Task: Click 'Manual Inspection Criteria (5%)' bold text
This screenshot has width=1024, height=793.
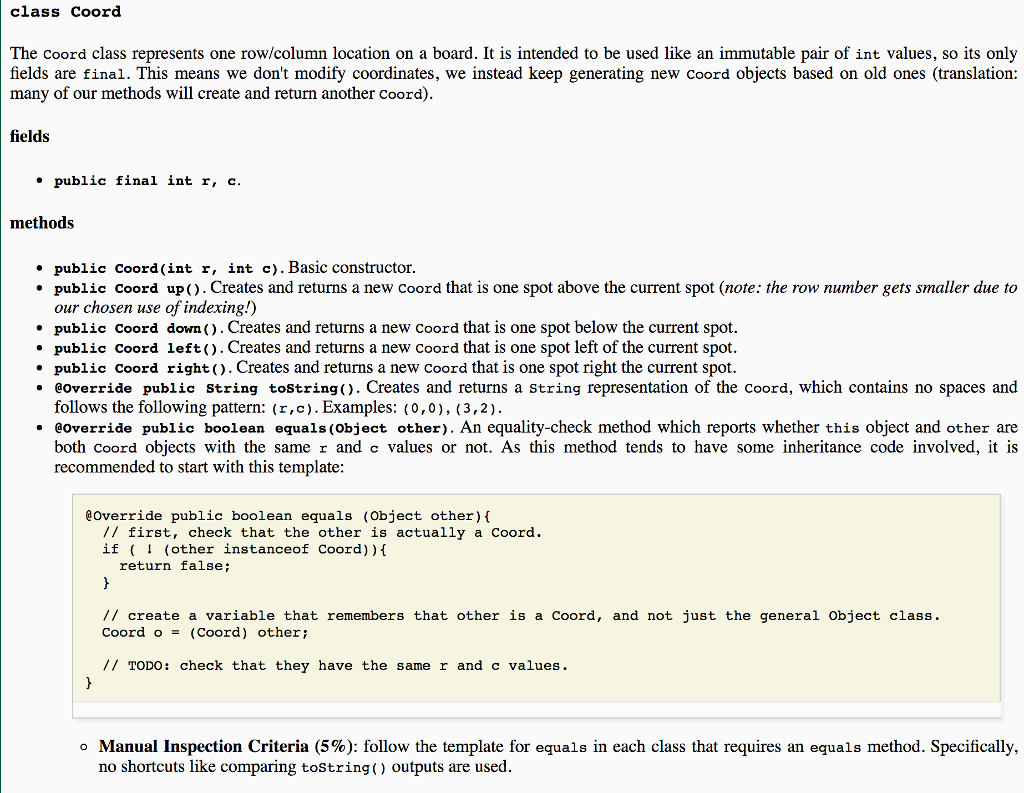Action: point(226,747)
